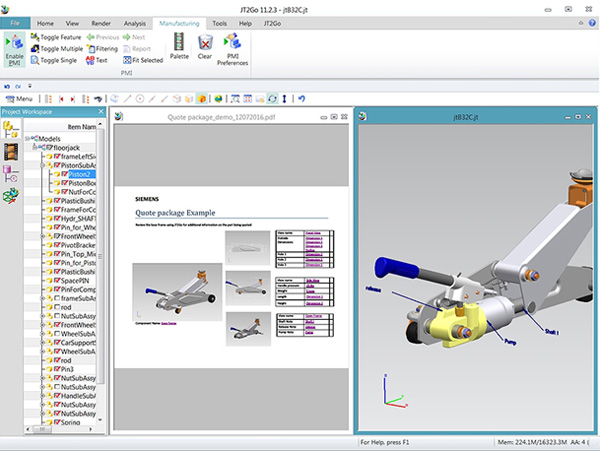
Task: Select Toggle Single in PMI group
Action: pyautogui.click(x=54, y=60)
